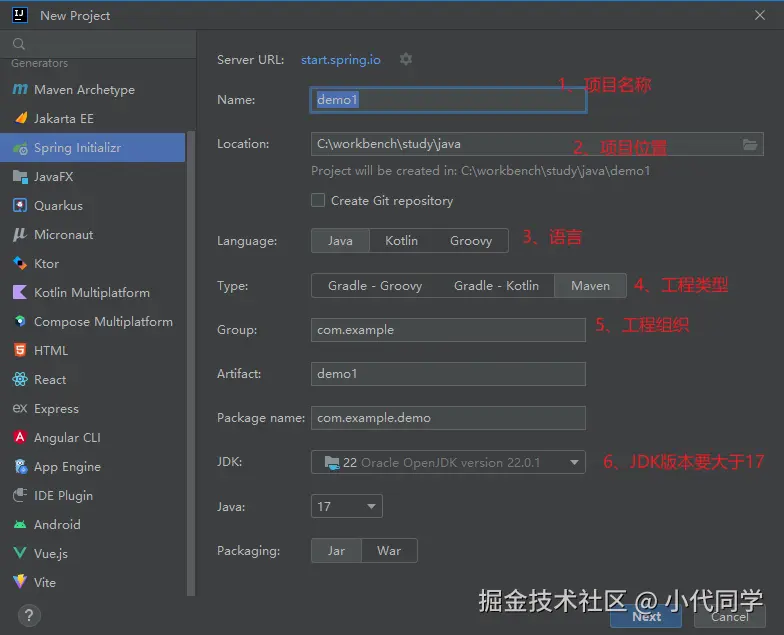
Task: Click the Angular CLI red icon
Action: 20,438
